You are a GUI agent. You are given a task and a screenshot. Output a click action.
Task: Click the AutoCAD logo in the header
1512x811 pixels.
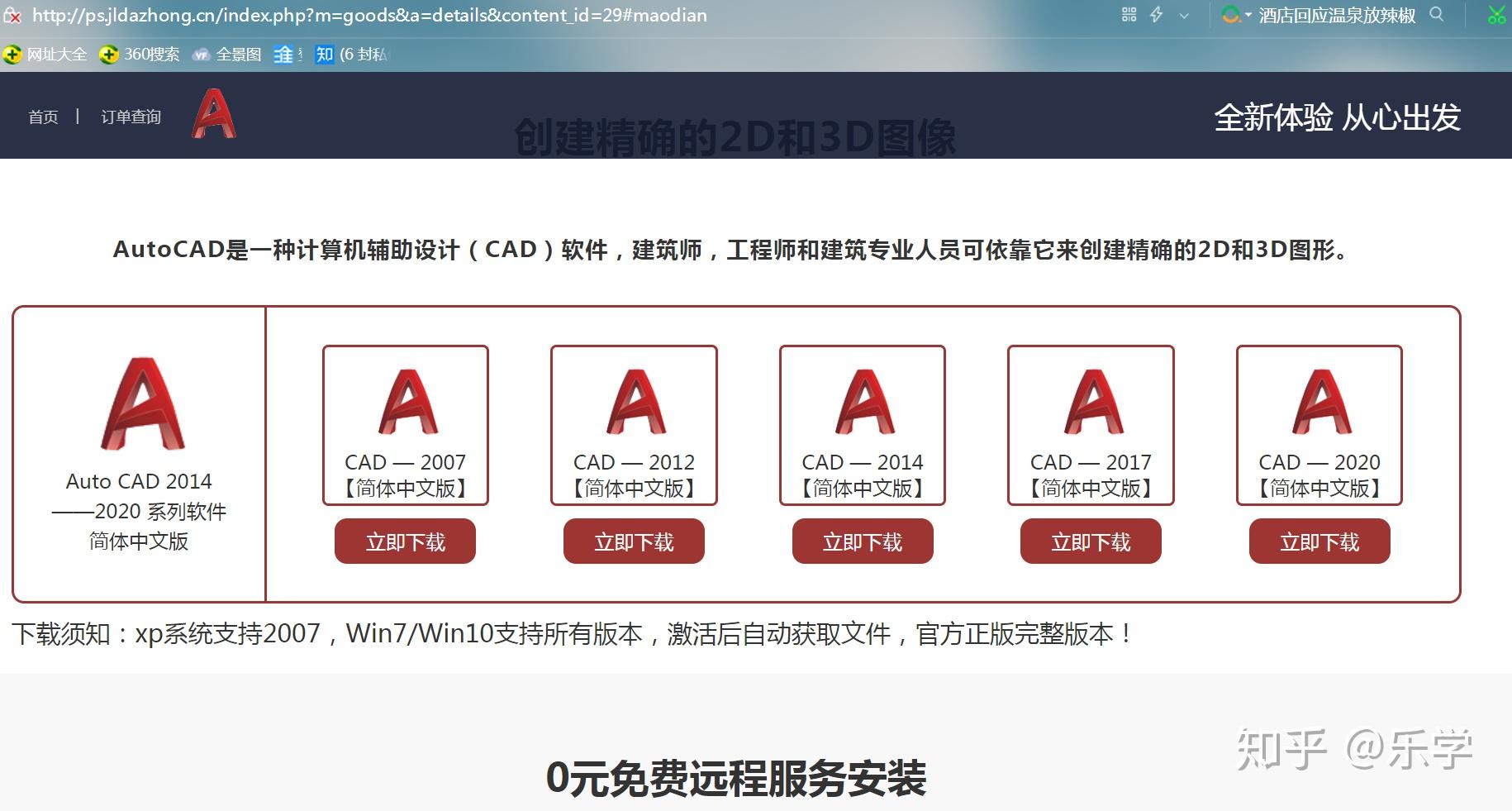point(214,113)
